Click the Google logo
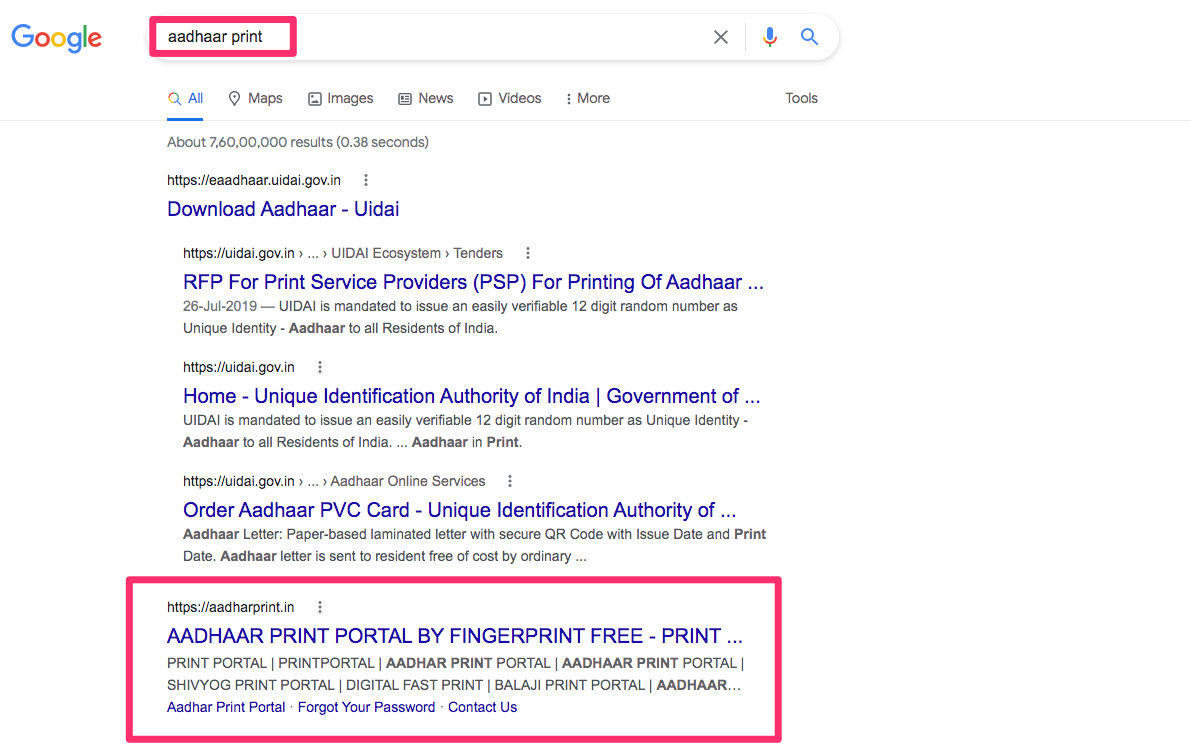The height and width of the screenshot is (747, 1191). (56, 37)
